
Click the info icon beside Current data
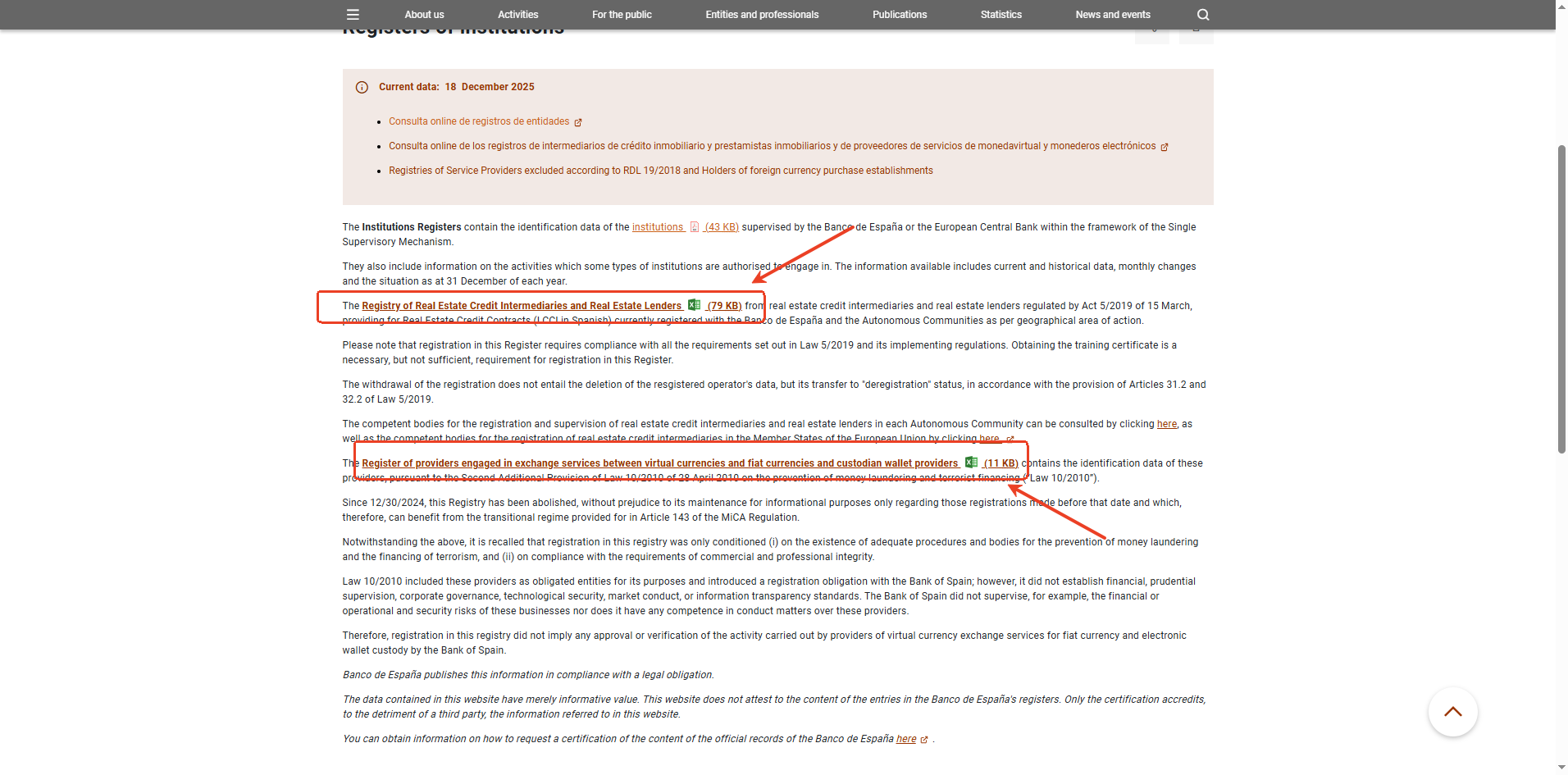pyautogui.click(x=362, y=88)
